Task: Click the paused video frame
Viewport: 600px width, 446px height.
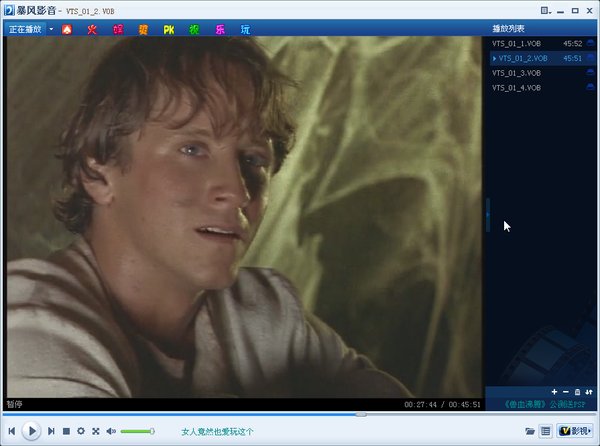Action: click(x=244, y=217)
